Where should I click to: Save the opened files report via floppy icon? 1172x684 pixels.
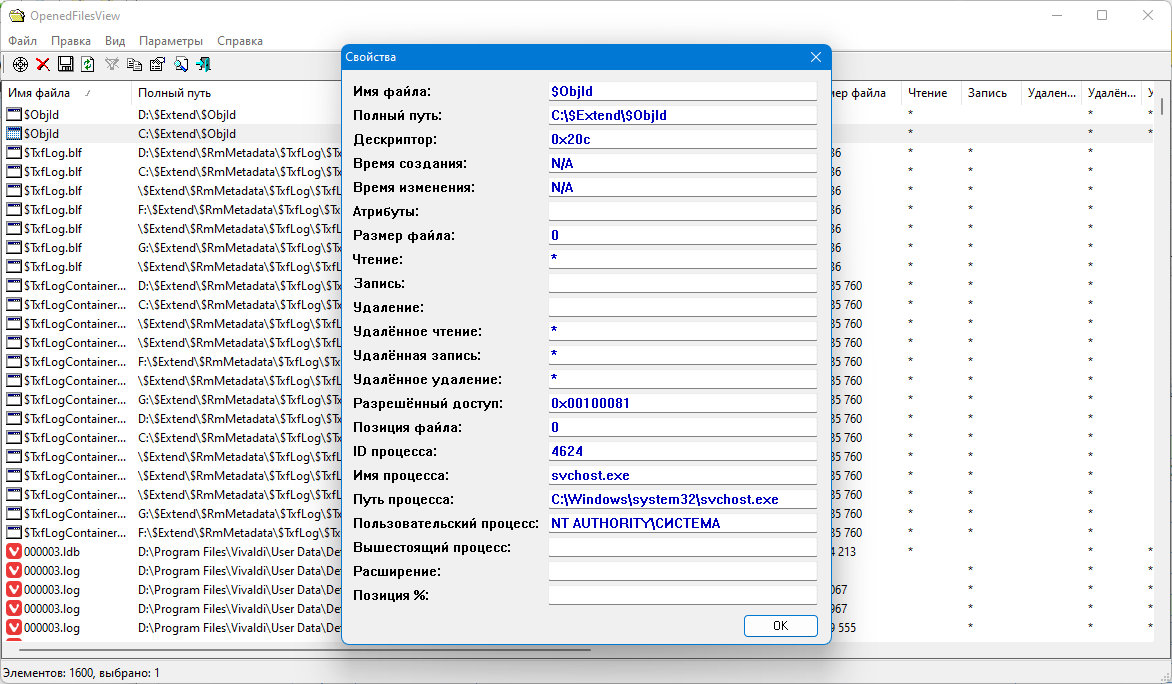tap(65, 64)
